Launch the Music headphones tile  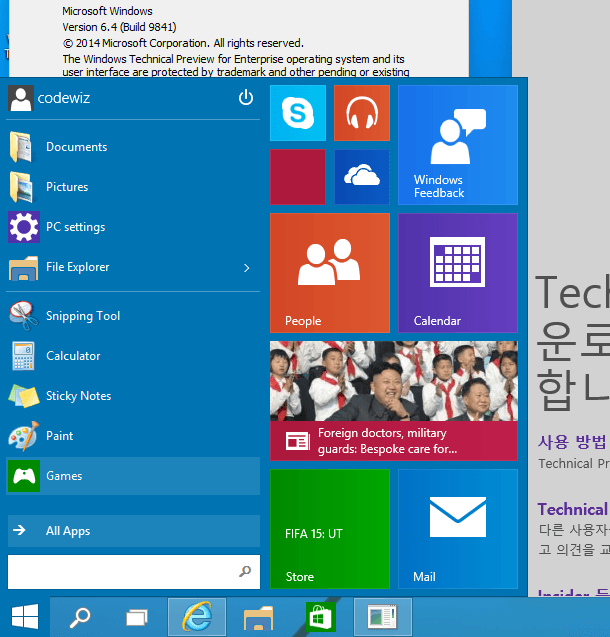pos(361,113)
